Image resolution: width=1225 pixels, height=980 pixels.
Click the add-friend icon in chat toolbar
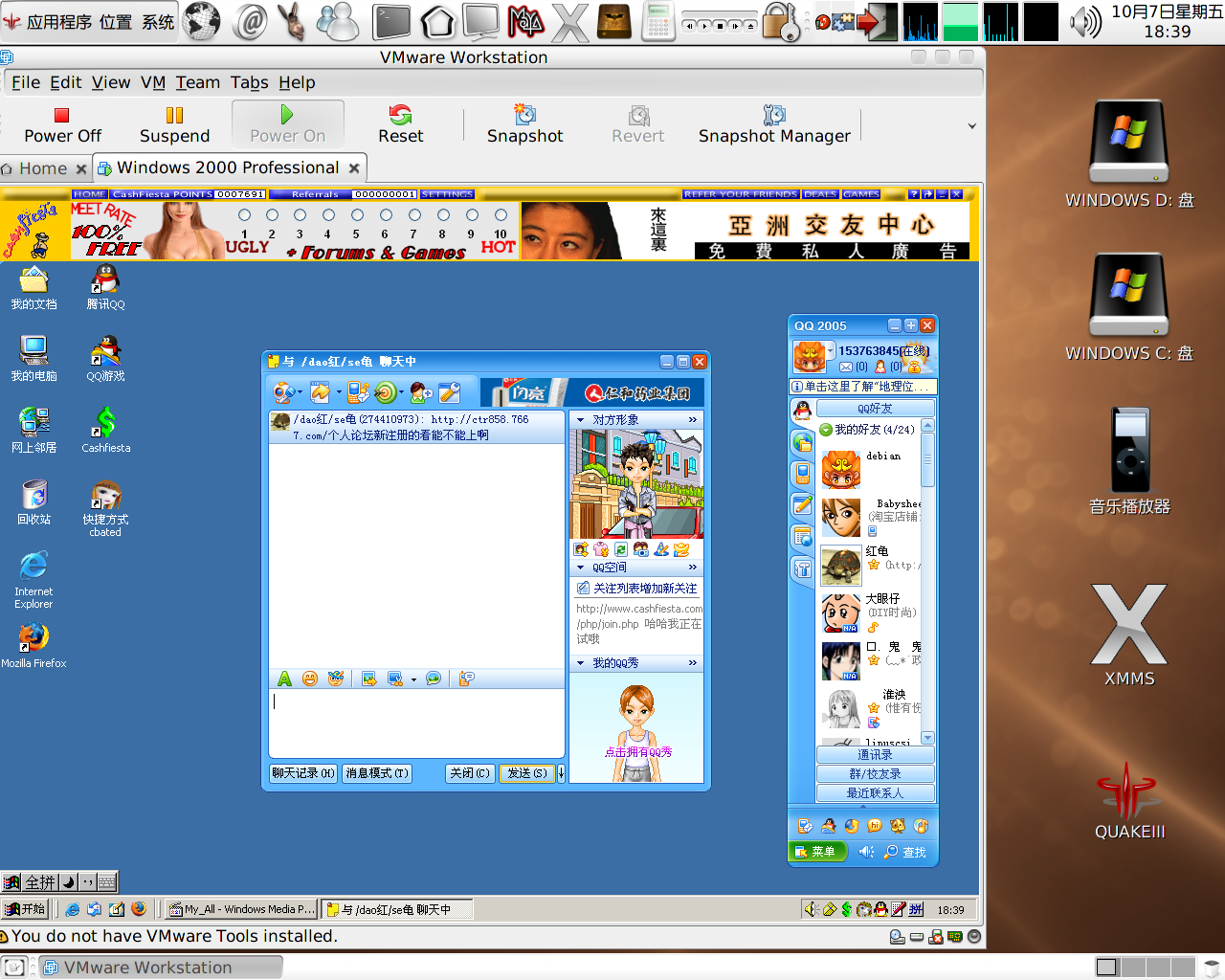pyautogui.click(x=421, y=392)
